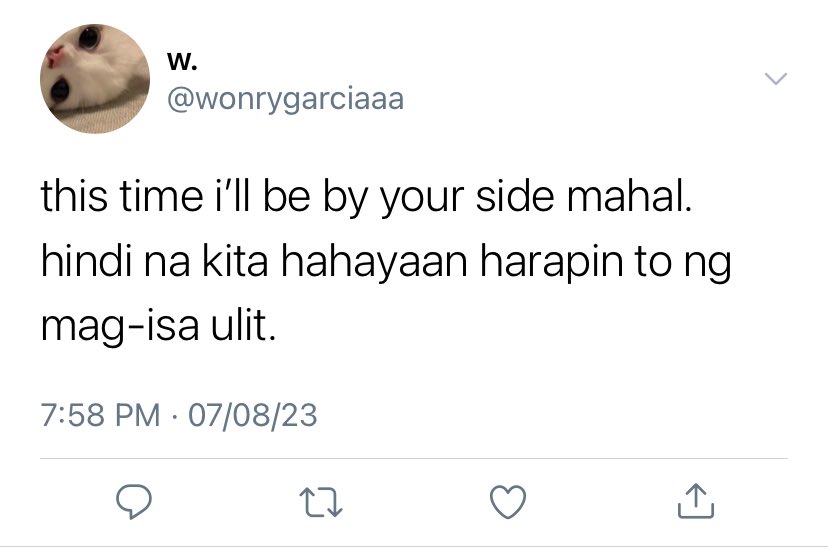Share the tweet using the box-arrow icon

click(695, 501)
